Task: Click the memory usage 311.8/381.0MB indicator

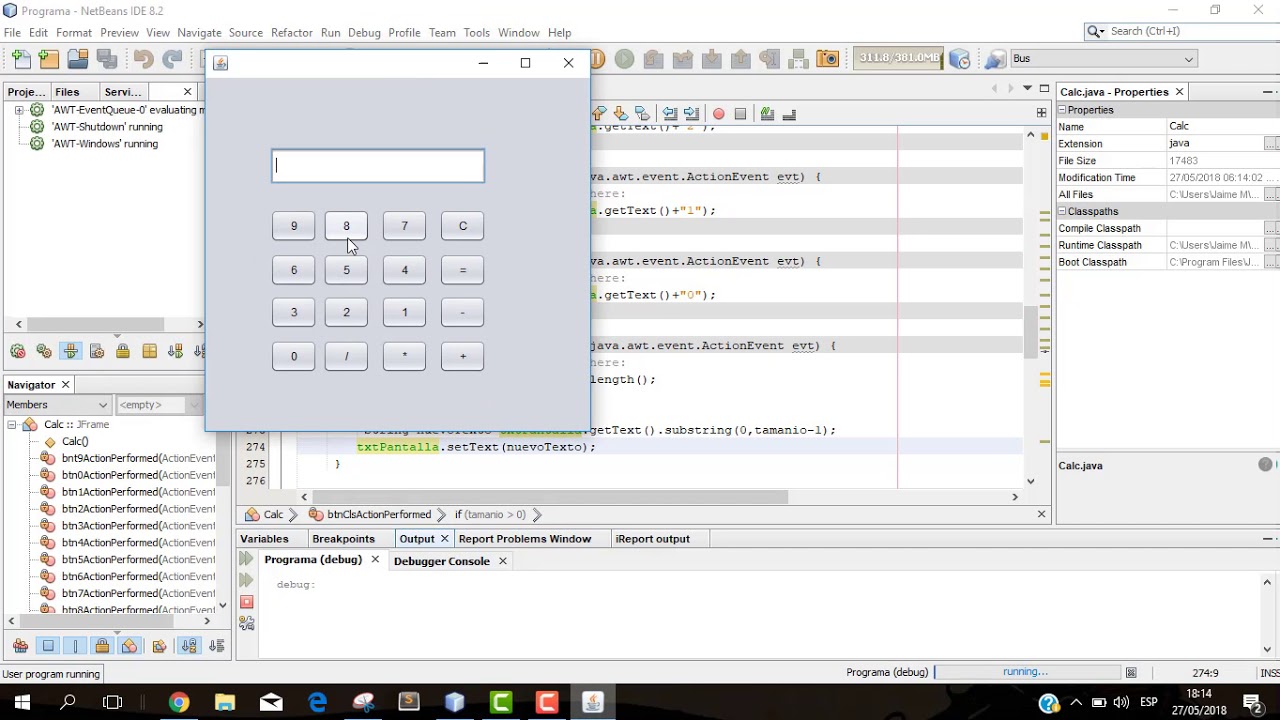Action: tap(898, 58)
